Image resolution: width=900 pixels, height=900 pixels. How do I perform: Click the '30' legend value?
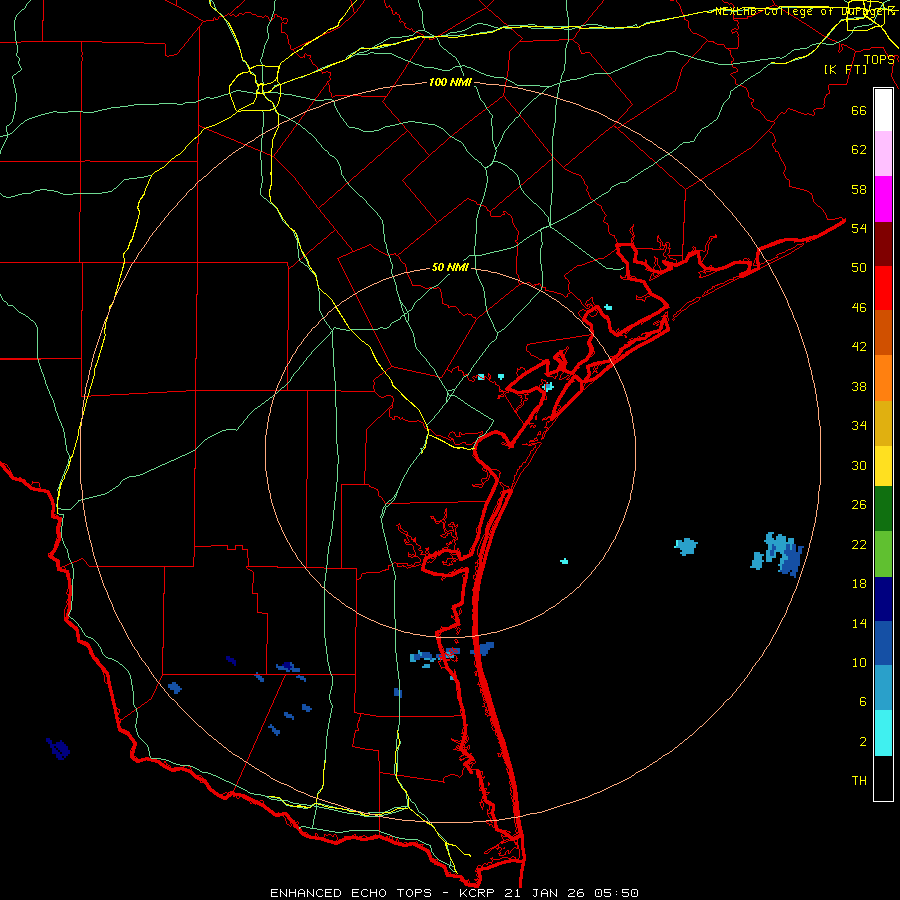click(859, 465)
